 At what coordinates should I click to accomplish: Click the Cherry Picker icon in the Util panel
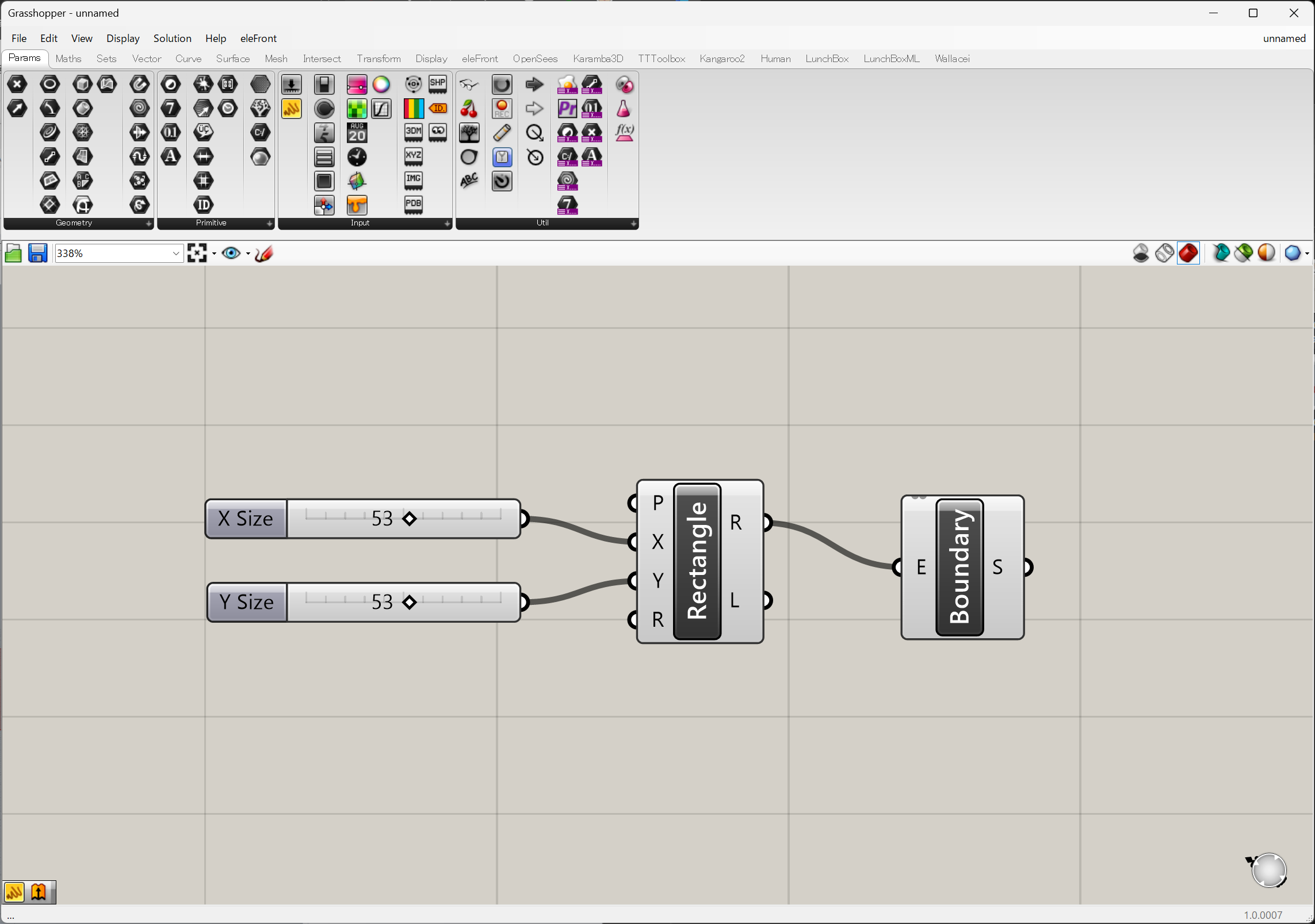click(x=469, y=109)
